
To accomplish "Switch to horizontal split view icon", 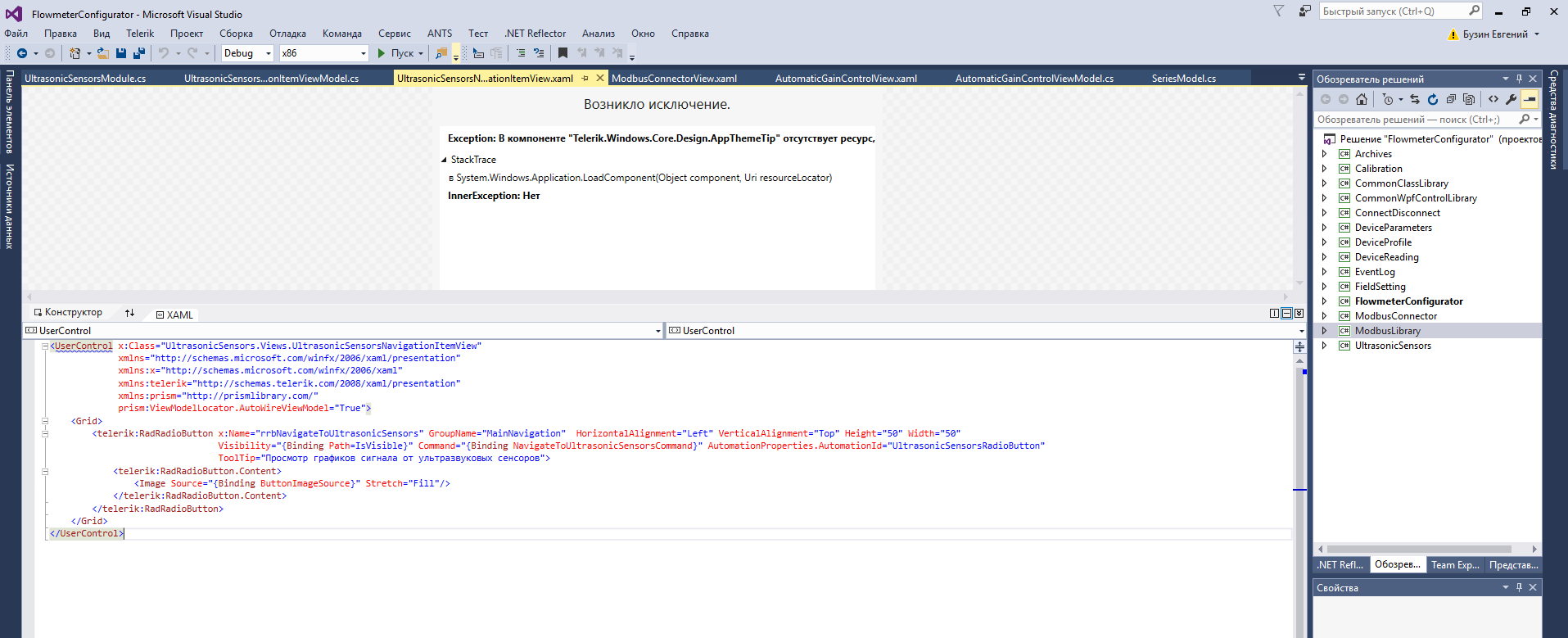I will pos(1286,313).
